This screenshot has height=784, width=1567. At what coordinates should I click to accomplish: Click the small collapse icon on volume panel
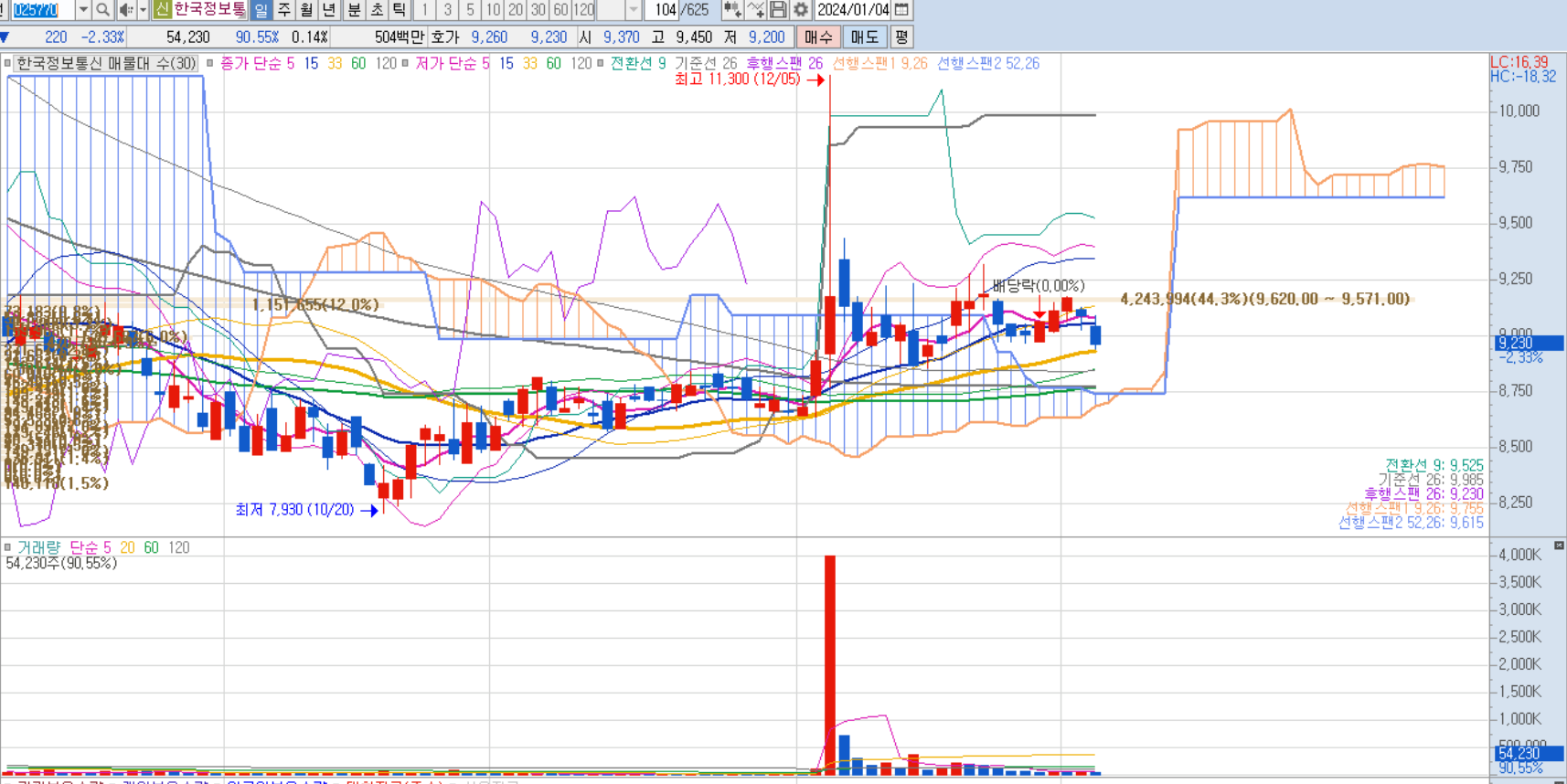1559,546
